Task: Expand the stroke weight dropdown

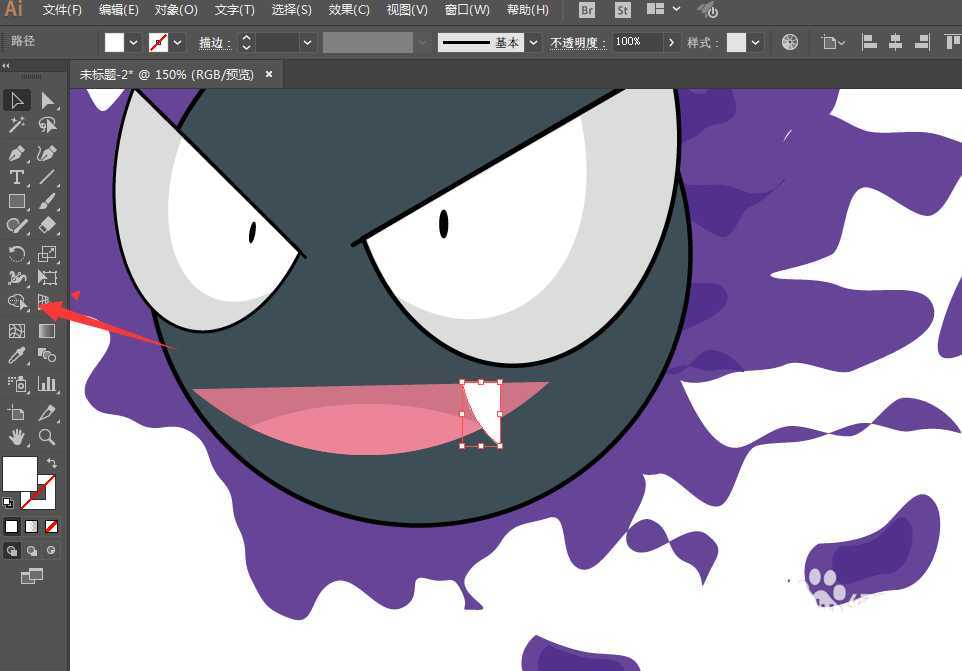Action: (307, 42)
